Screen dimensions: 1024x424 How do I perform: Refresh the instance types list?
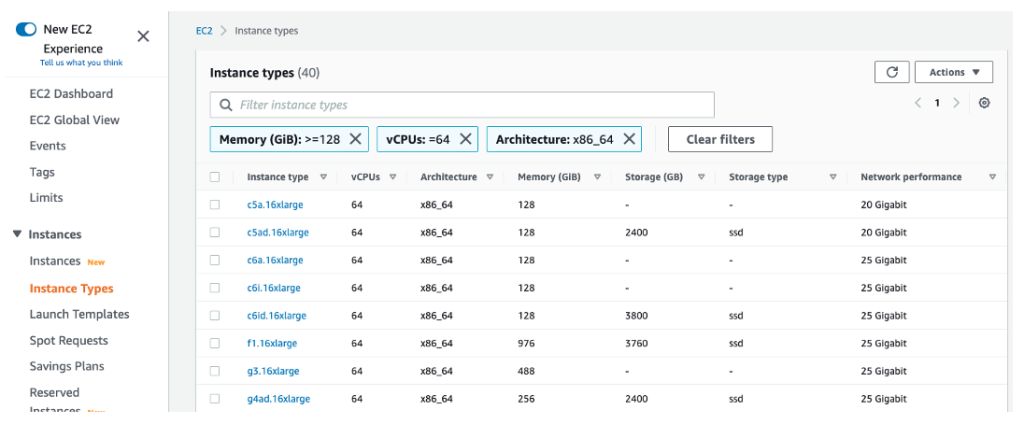[892, 73]
